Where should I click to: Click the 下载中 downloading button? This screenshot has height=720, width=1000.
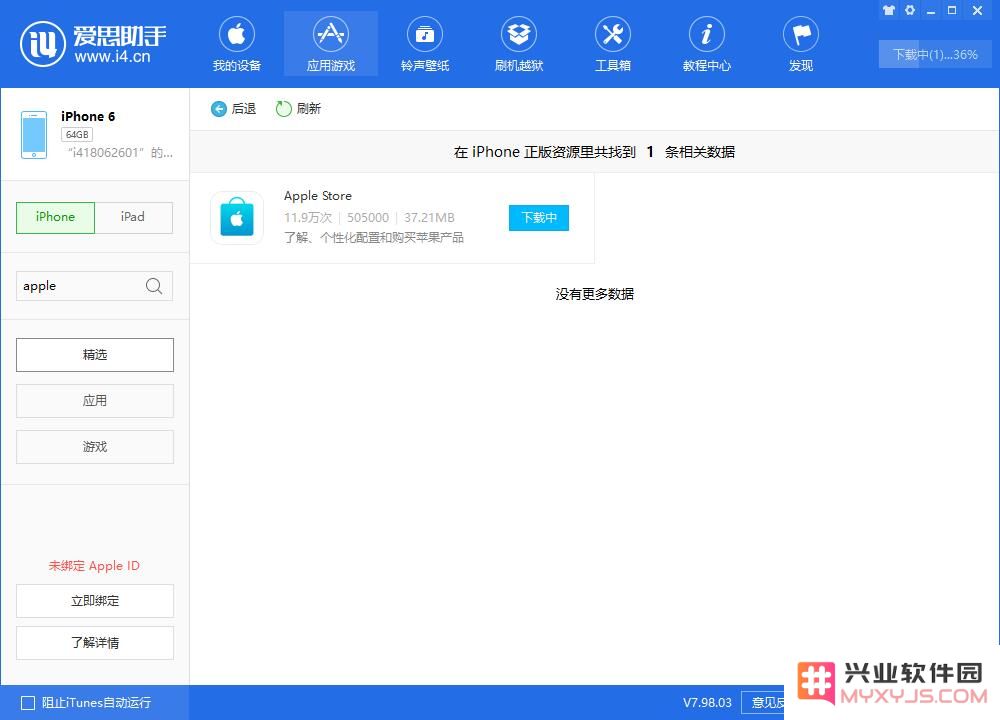pyautogui.click(x=539, y=217)
